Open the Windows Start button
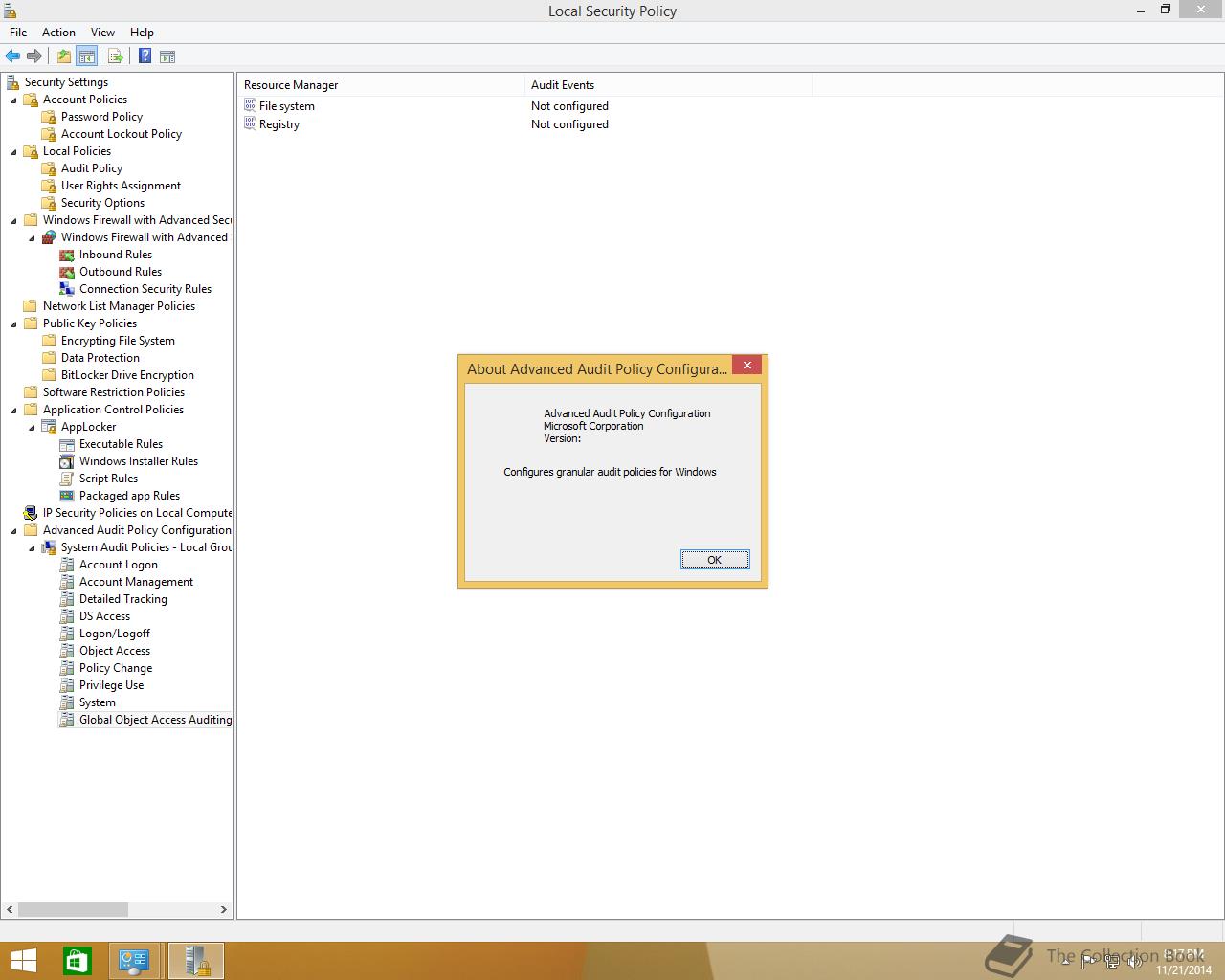 [23, 961]
